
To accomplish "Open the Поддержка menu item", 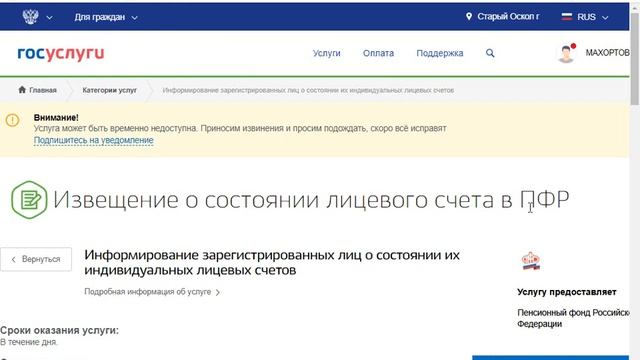I will 440,53.
